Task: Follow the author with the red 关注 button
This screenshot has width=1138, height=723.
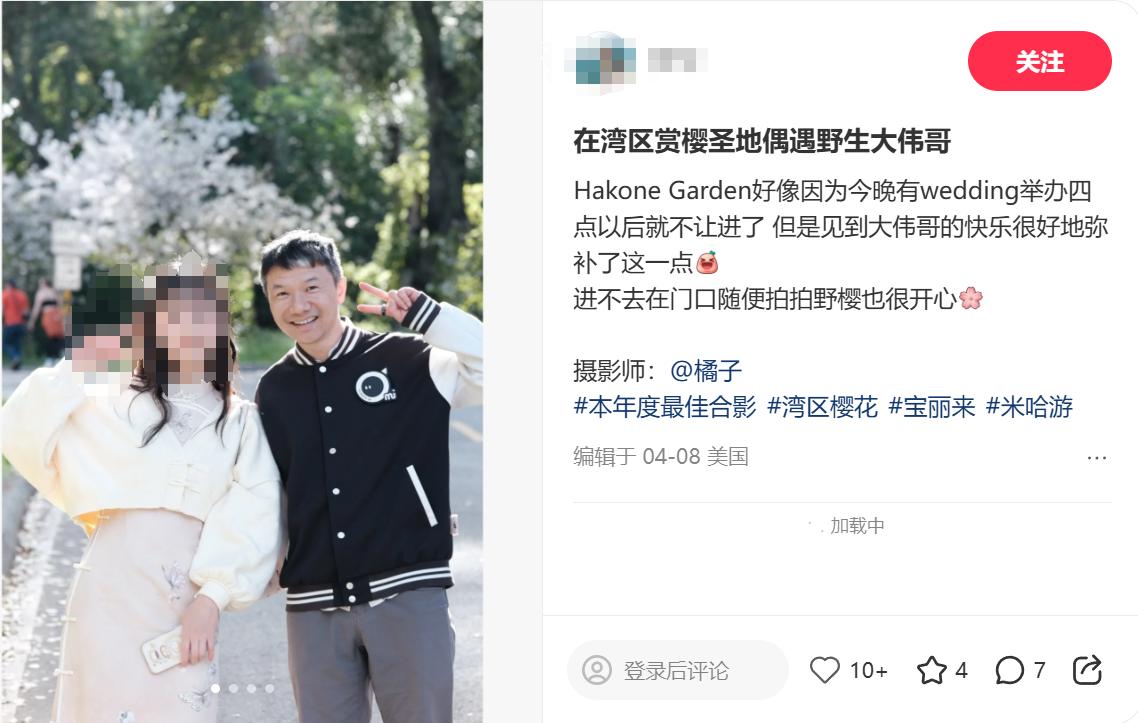Action: (x=1039, y=61)
